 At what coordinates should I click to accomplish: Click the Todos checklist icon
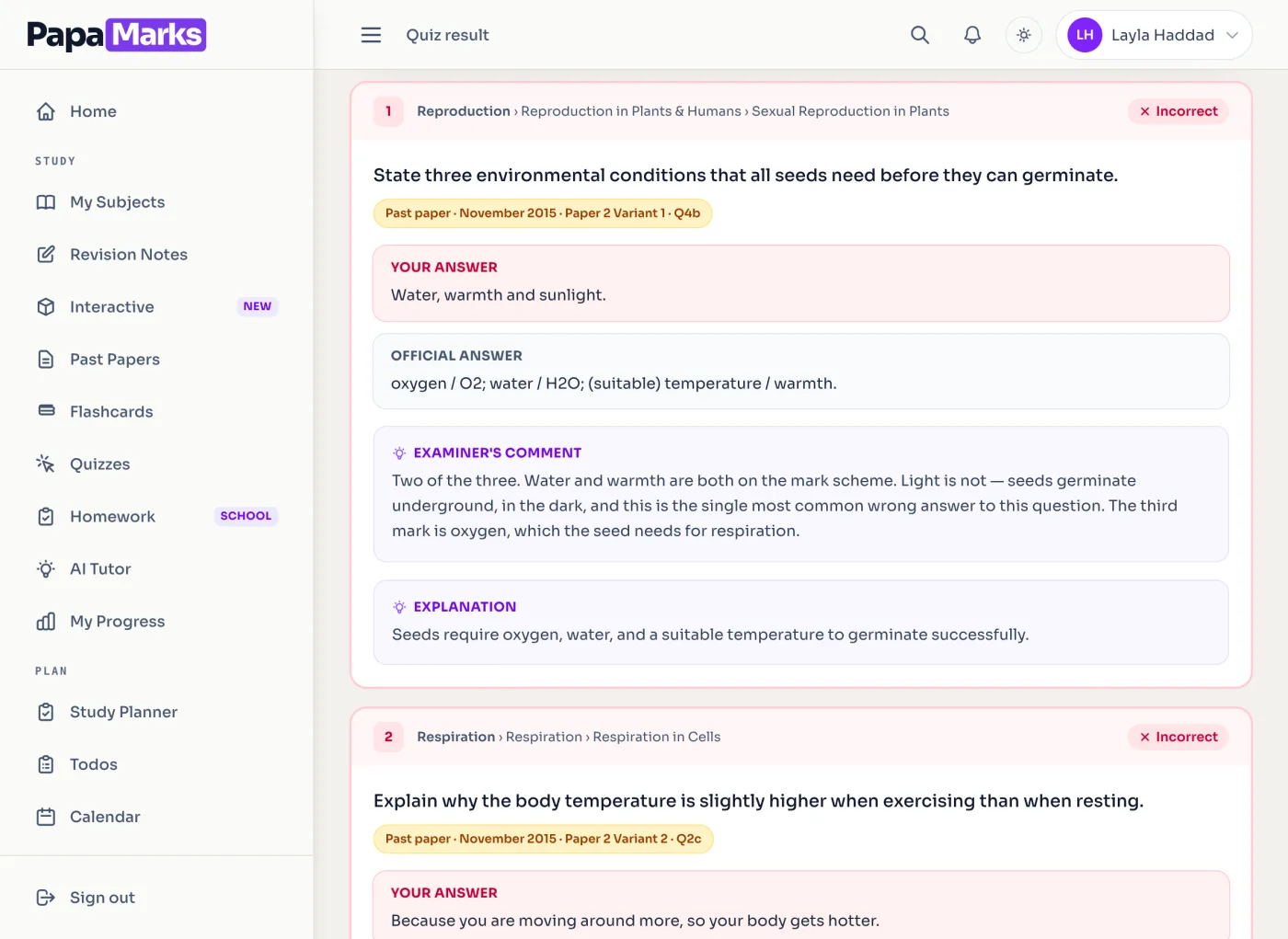(x=46, y=764)
